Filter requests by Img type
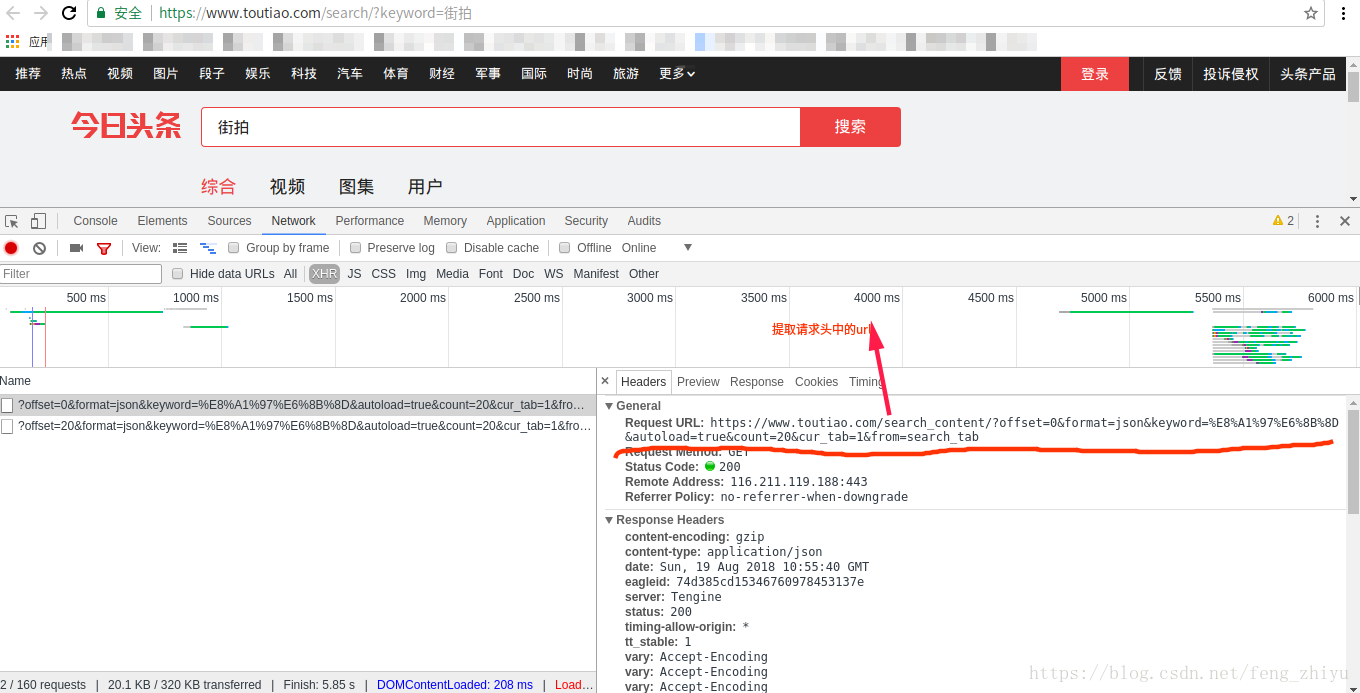The width and height of the screenshot is (1360, 693). tap(416, 274)
